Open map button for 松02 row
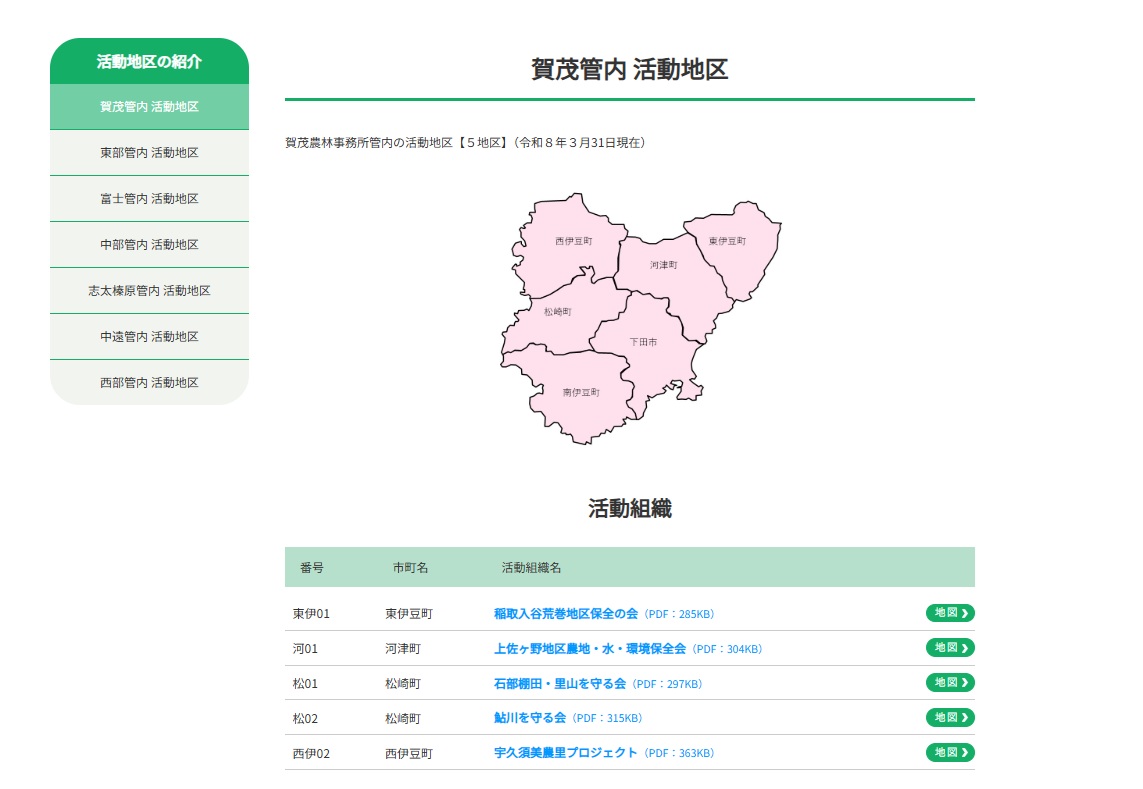This screenshot has height=789, width=1143. coord(950,718)
